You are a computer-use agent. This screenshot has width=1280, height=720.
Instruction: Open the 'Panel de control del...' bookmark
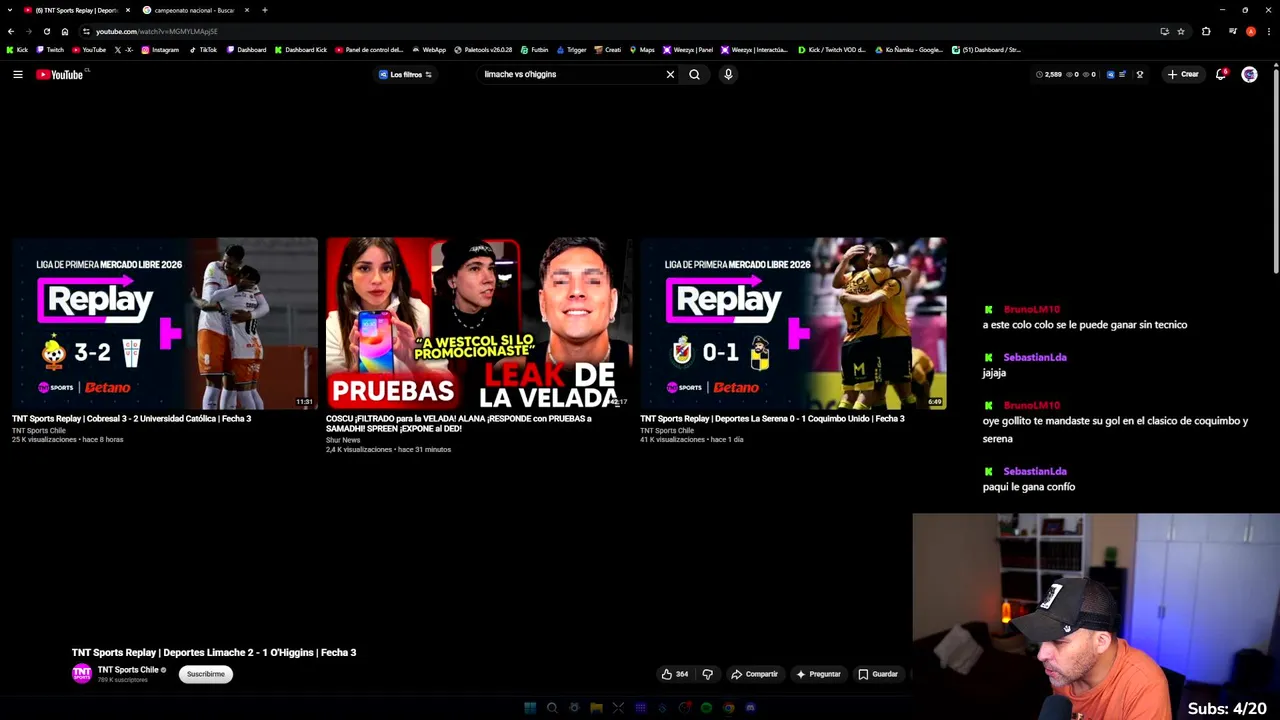tap(369, 49)
